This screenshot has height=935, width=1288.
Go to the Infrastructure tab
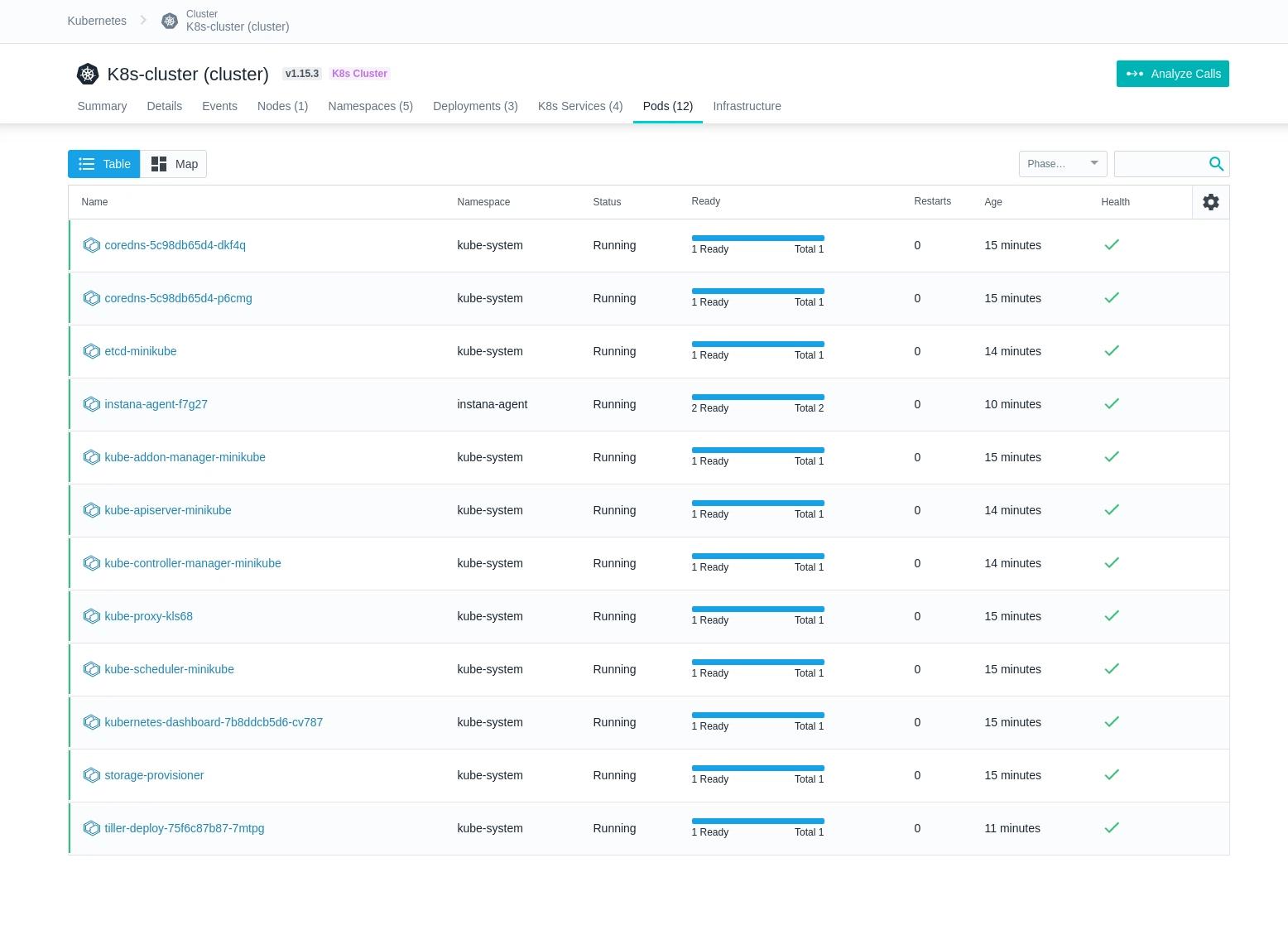point(747,106)
